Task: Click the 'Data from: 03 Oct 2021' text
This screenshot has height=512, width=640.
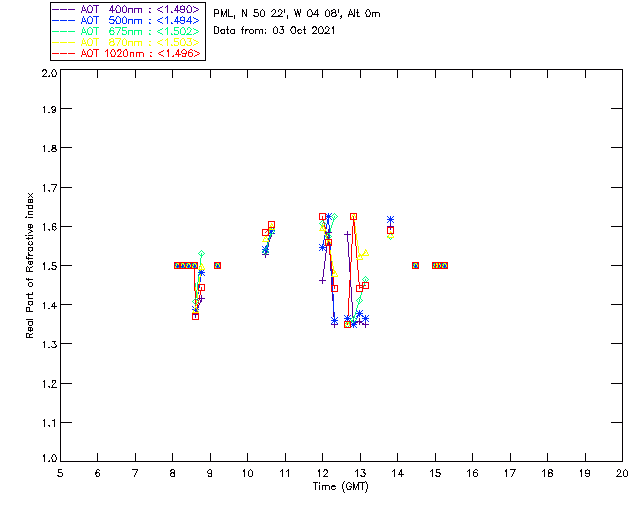Action: point(274,31)
